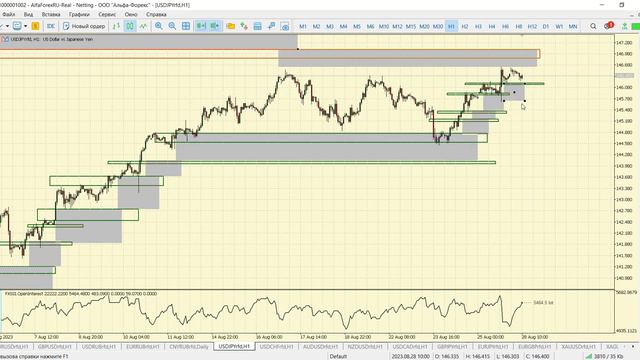Select the M2 timeframe
640x360 pixels.
pos(316,26)
